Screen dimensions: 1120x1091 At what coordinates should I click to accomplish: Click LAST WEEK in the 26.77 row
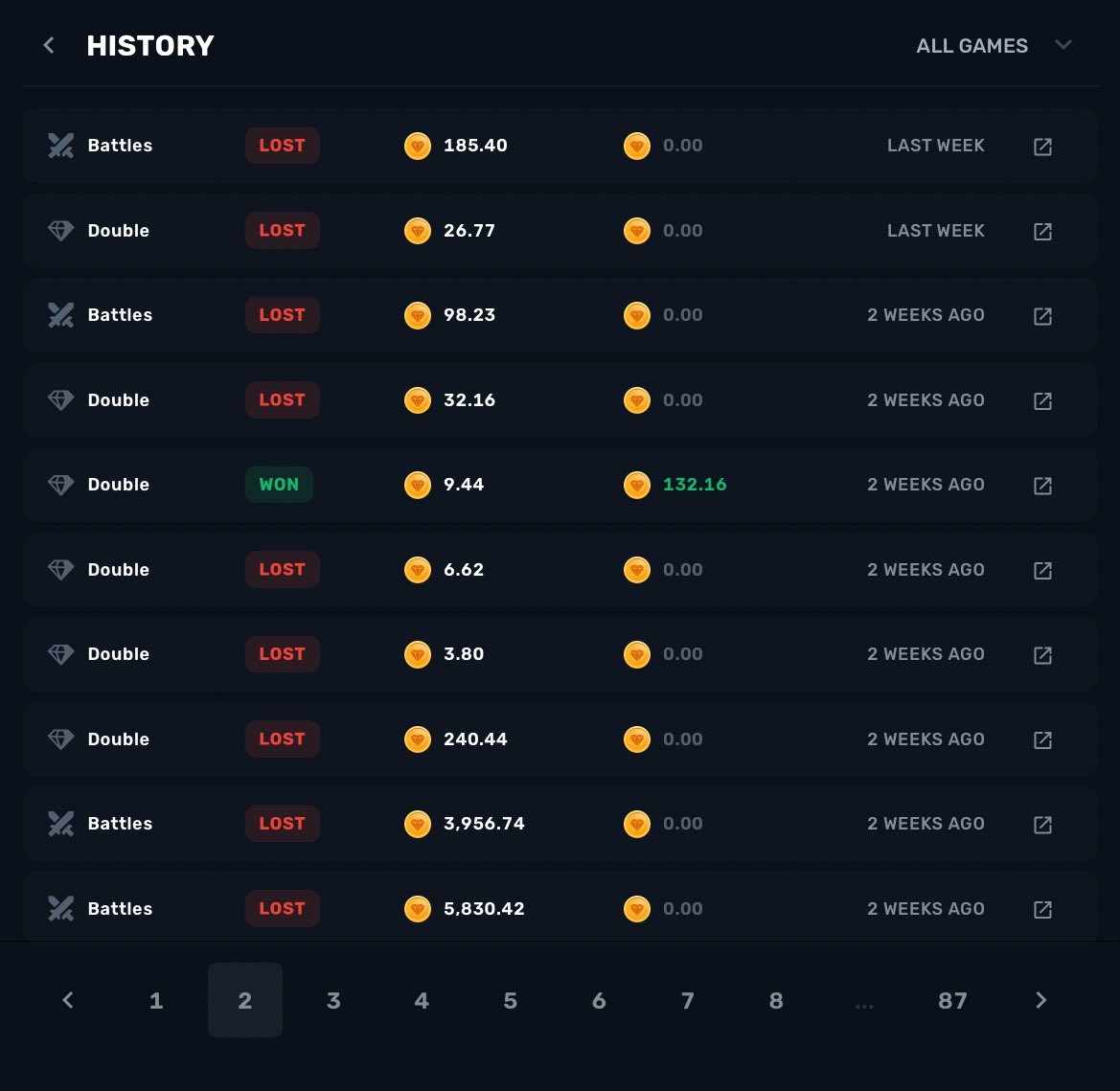(936, 231)
